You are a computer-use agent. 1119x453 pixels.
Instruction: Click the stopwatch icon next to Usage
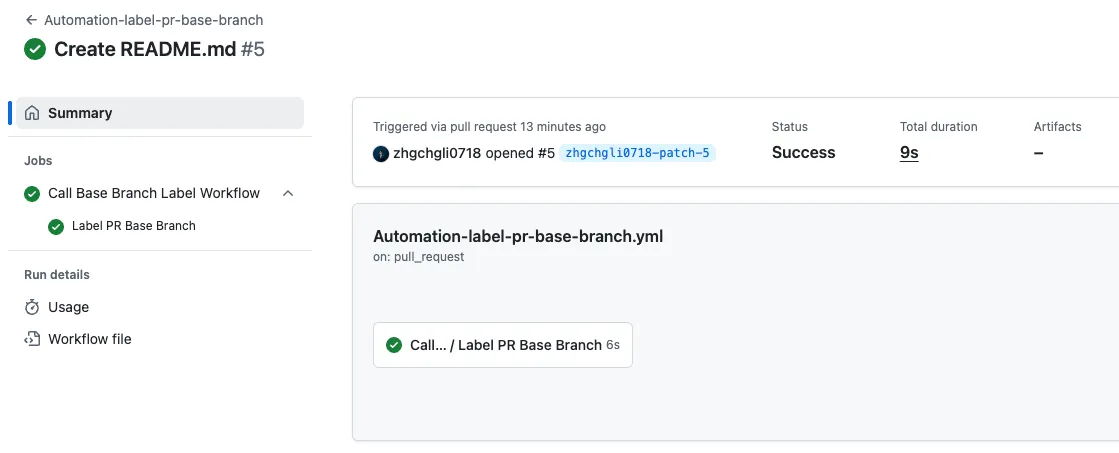(x=32, y=307)
